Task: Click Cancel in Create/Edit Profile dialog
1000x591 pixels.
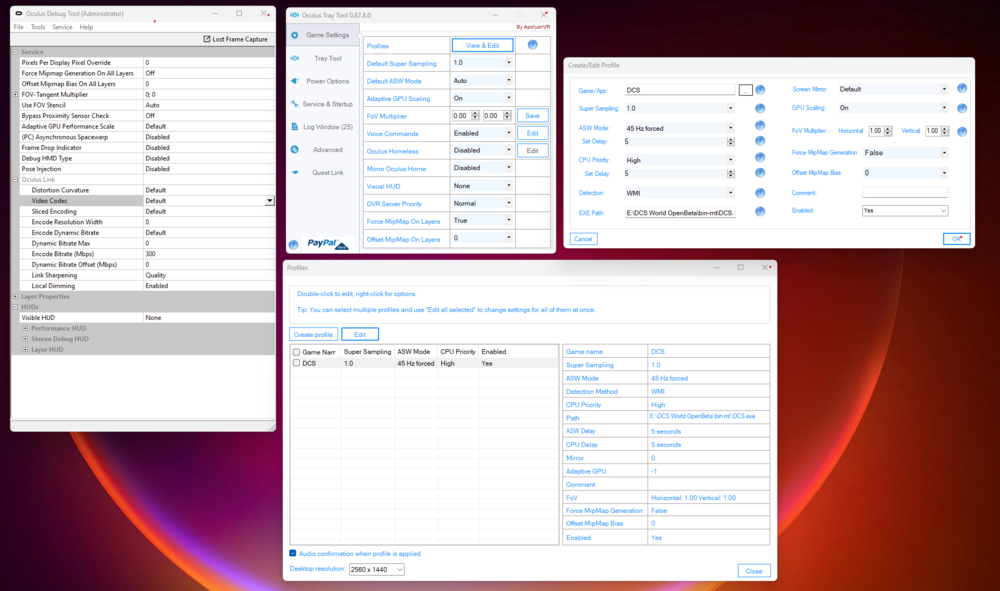Action: click(583, 239)
